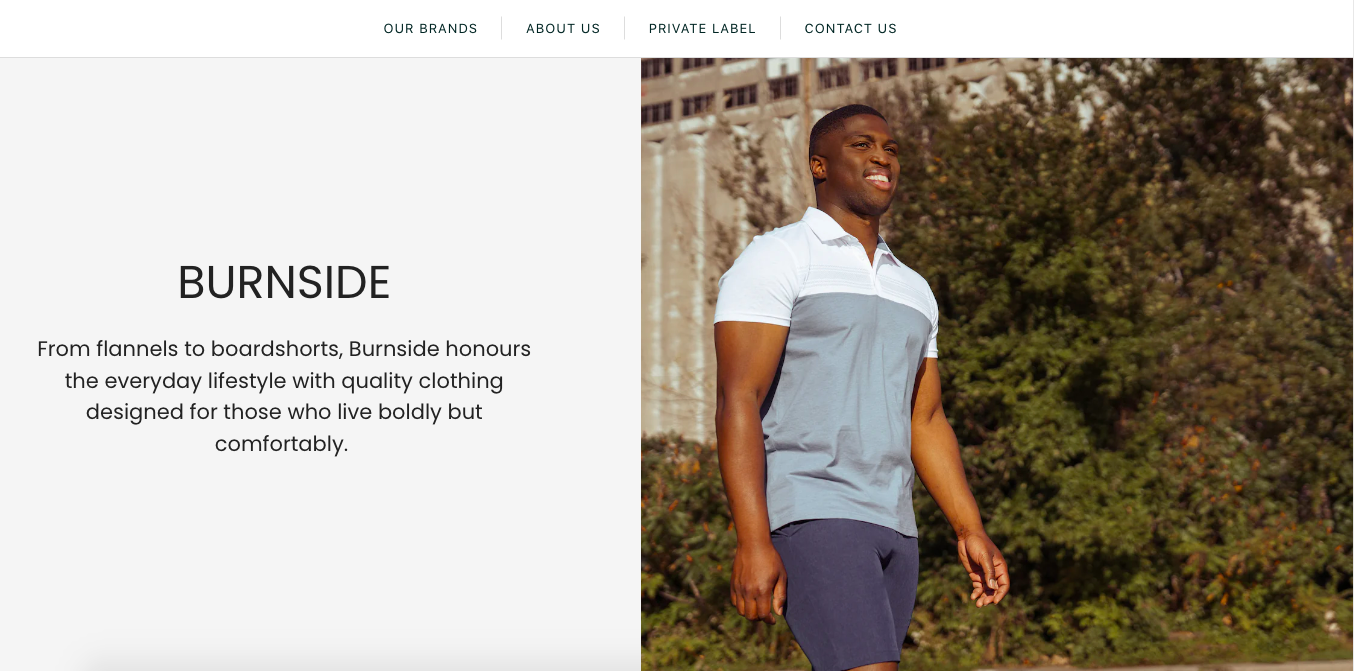Click the divider between PRIVATE LABEL and CONTACT US
Screen dimensions: 1354x671
coord(780,29)
